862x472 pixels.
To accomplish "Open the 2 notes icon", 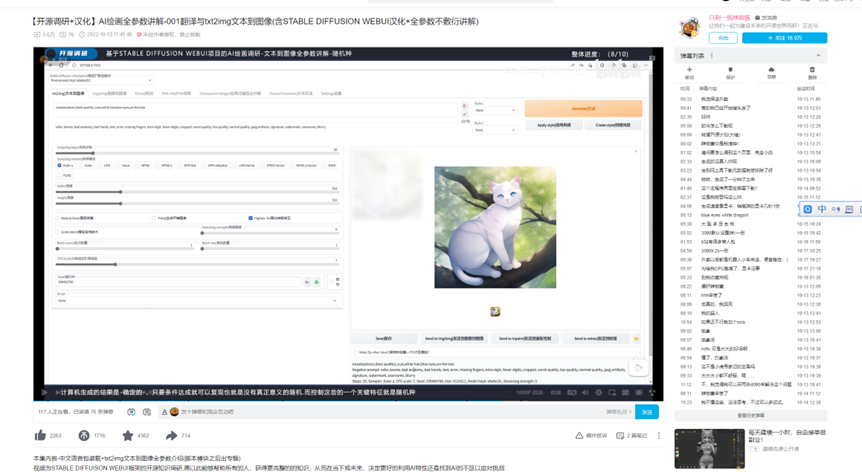I will (x=620, y=436).
